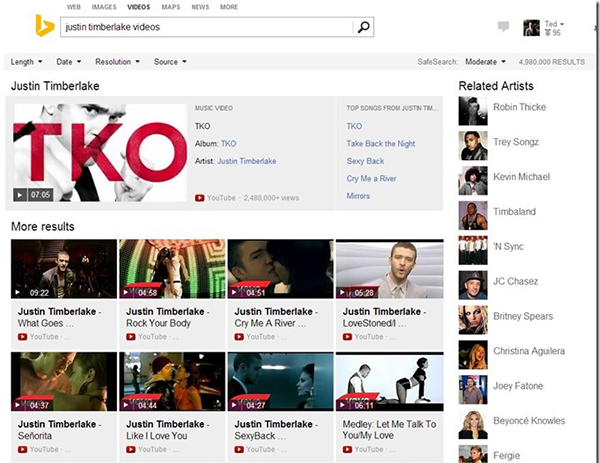Click the YouTube icon under the TKO details
Viewport: 600px width, 463px height.
199,198
